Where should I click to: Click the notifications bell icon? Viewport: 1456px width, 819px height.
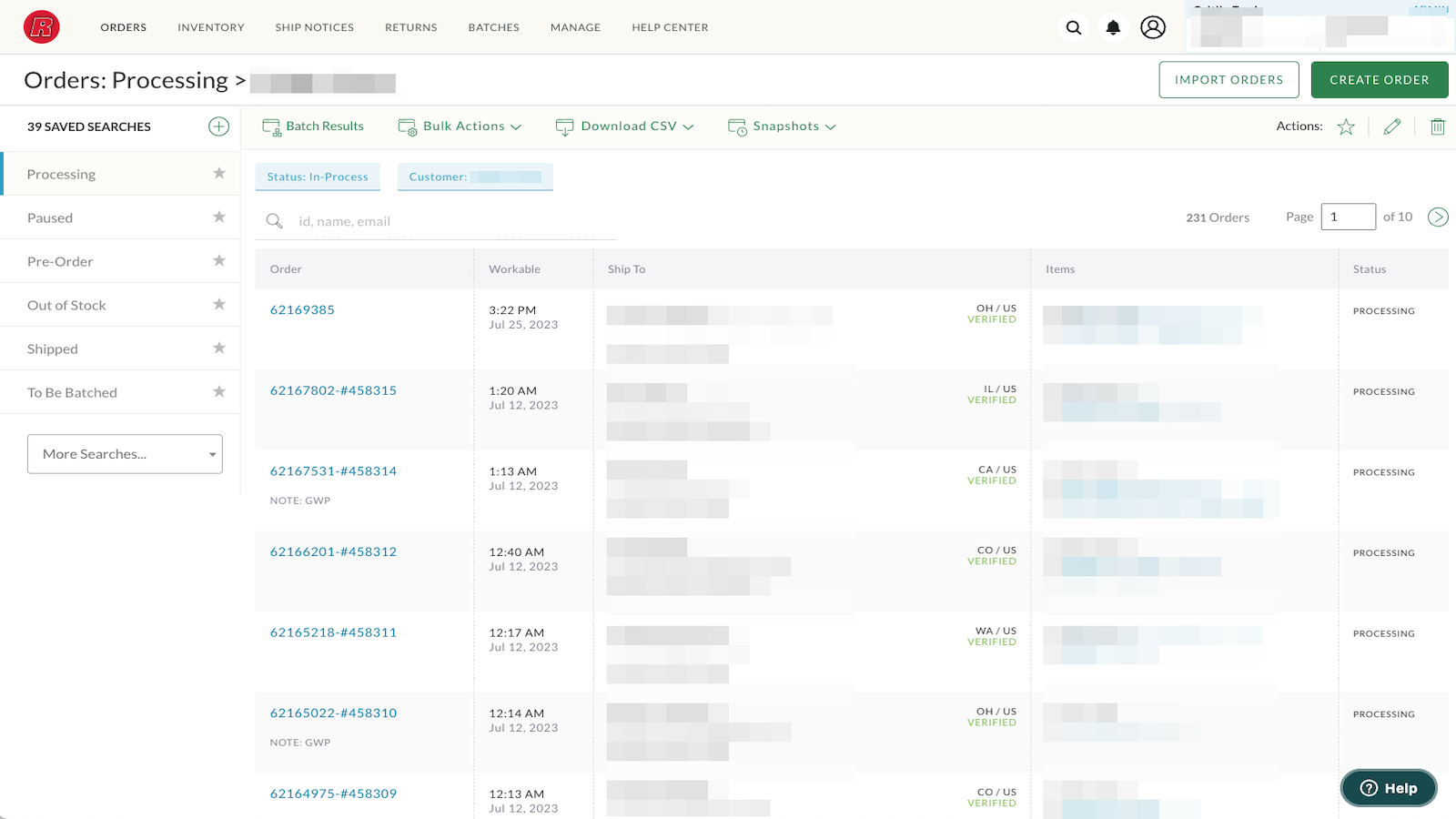point(1113,27)
